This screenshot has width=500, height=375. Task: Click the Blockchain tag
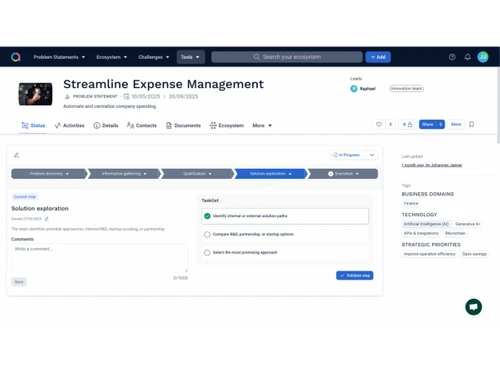455,233
